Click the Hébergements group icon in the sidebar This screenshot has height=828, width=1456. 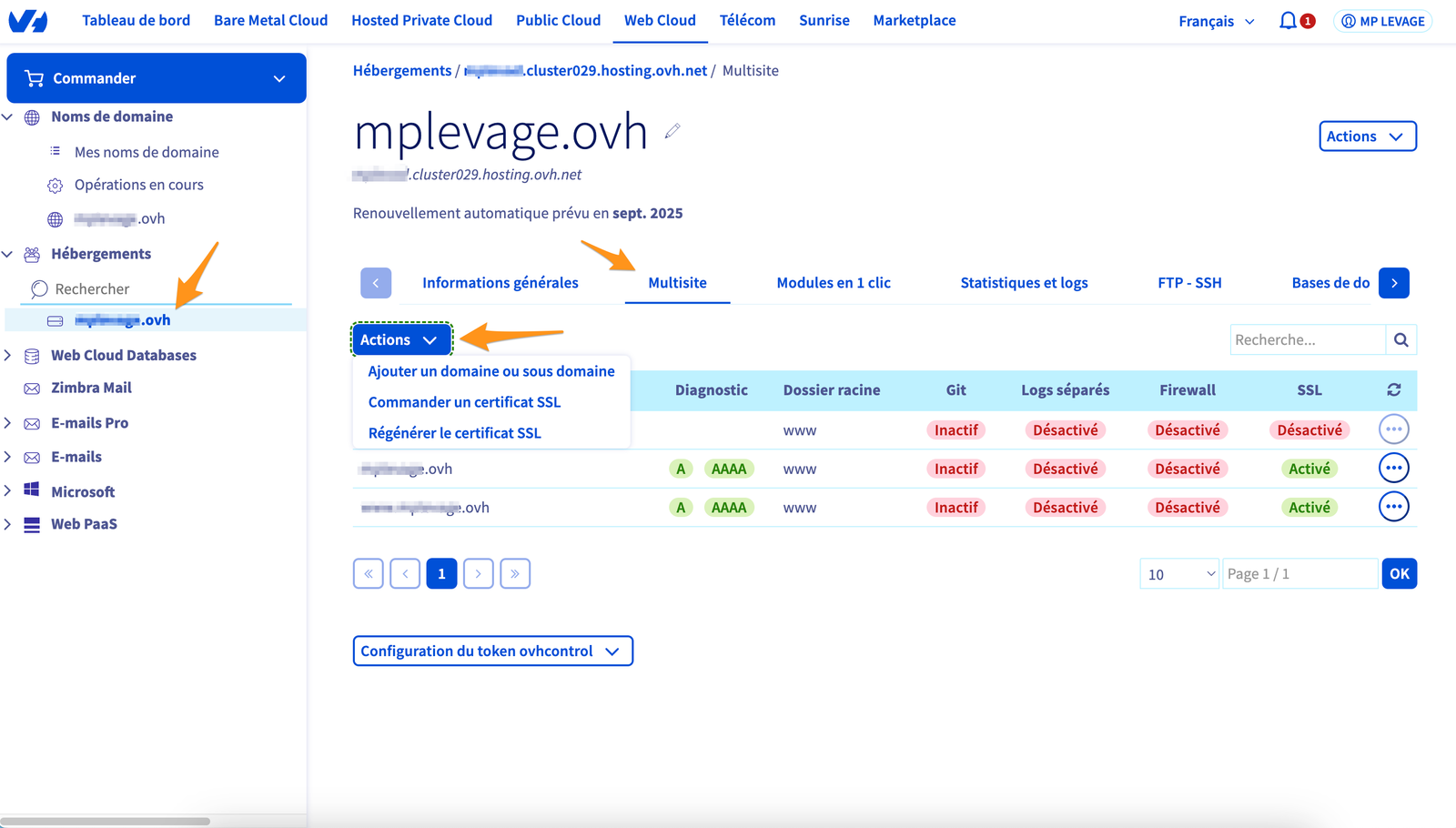coord(32,255)
